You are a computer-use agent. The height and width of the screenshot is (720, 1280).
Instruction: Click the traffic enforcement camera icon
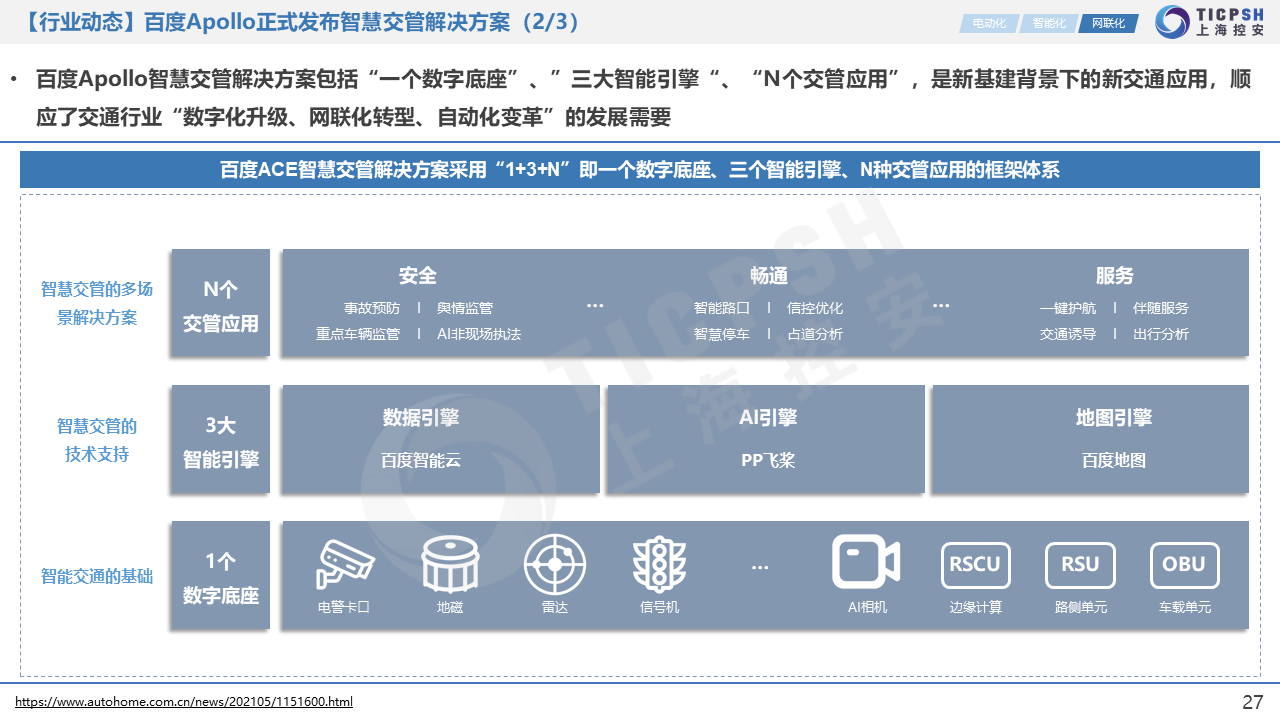click(x=345, y=564)
